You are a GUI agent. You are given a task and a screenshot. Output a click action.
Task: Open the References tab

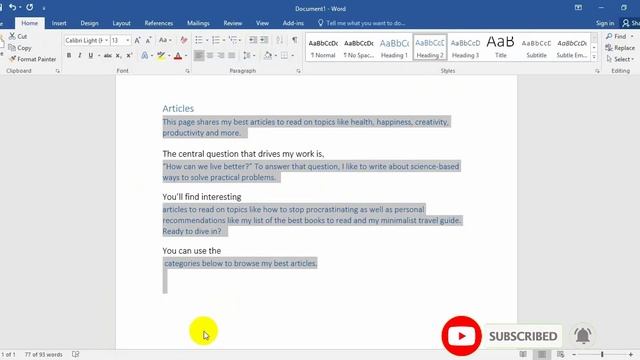[159, 23]
